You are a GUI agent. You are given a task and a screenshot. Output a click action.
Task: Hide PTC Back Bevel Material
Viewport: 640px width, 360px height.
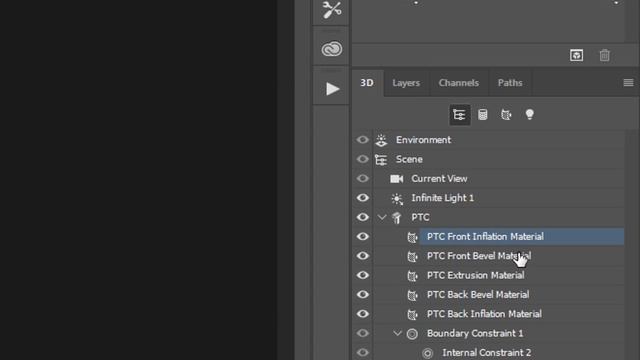pos(362,294)
